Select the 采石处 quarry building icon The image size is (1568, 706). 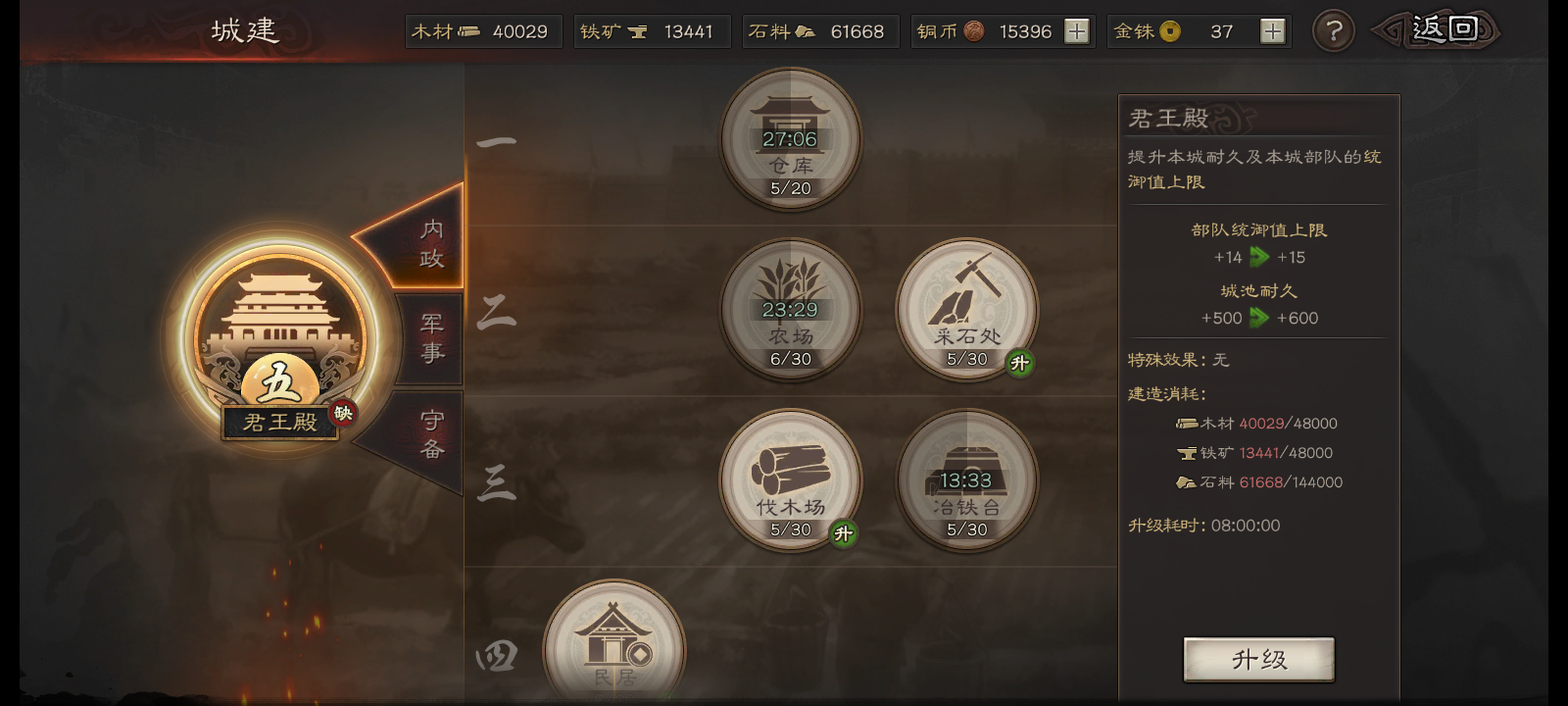967,309
